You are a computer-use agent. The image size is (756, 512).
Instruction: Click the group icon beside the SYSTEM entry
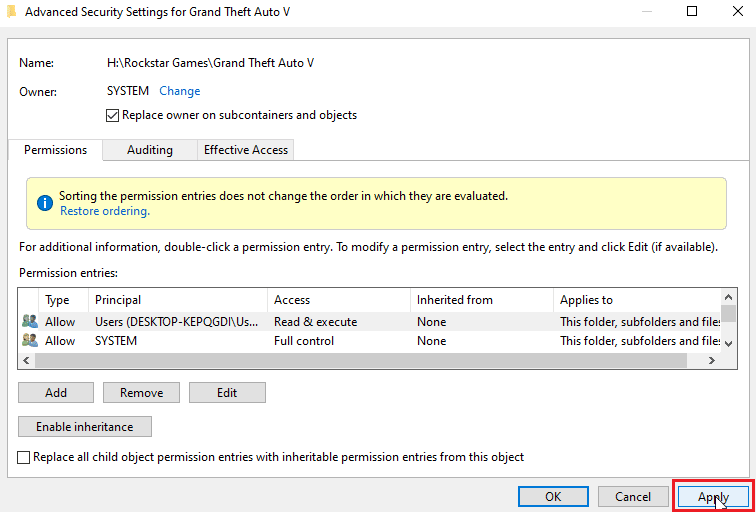30,341
